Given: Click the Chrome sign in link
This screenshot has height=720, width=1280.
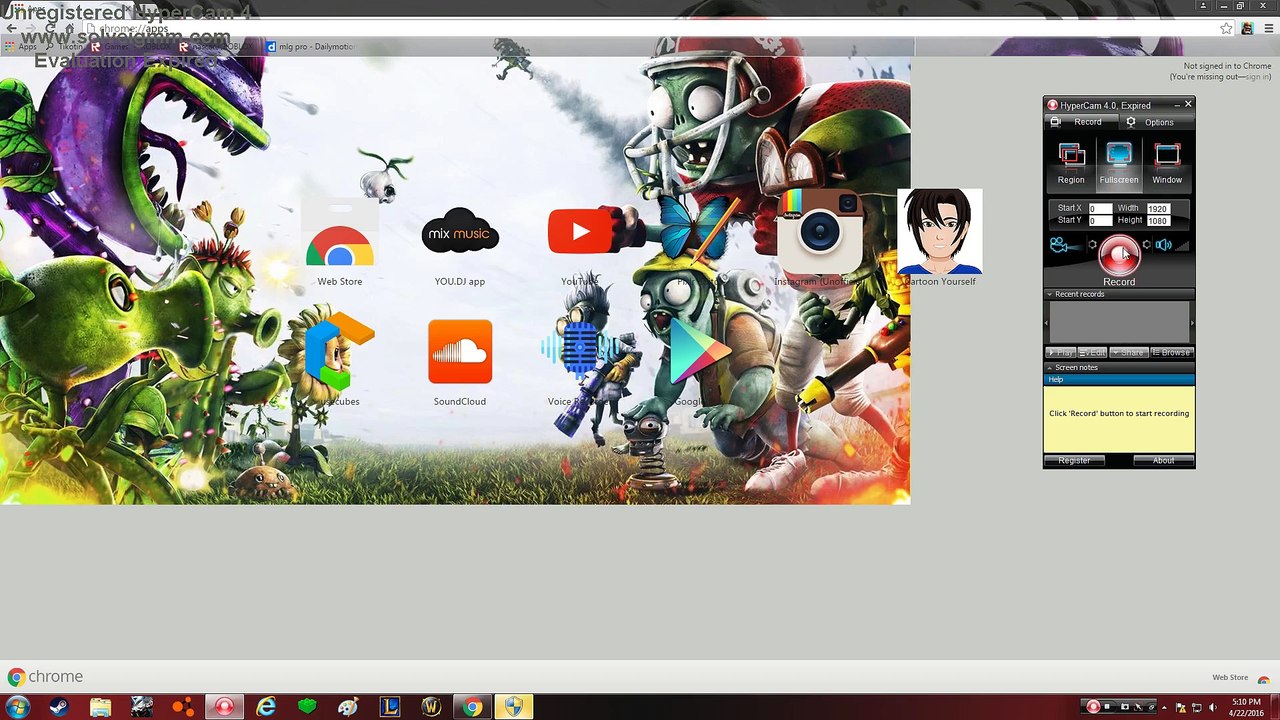Looking at the screenshot, I should pyautogui.click(x=1257, y=77).
